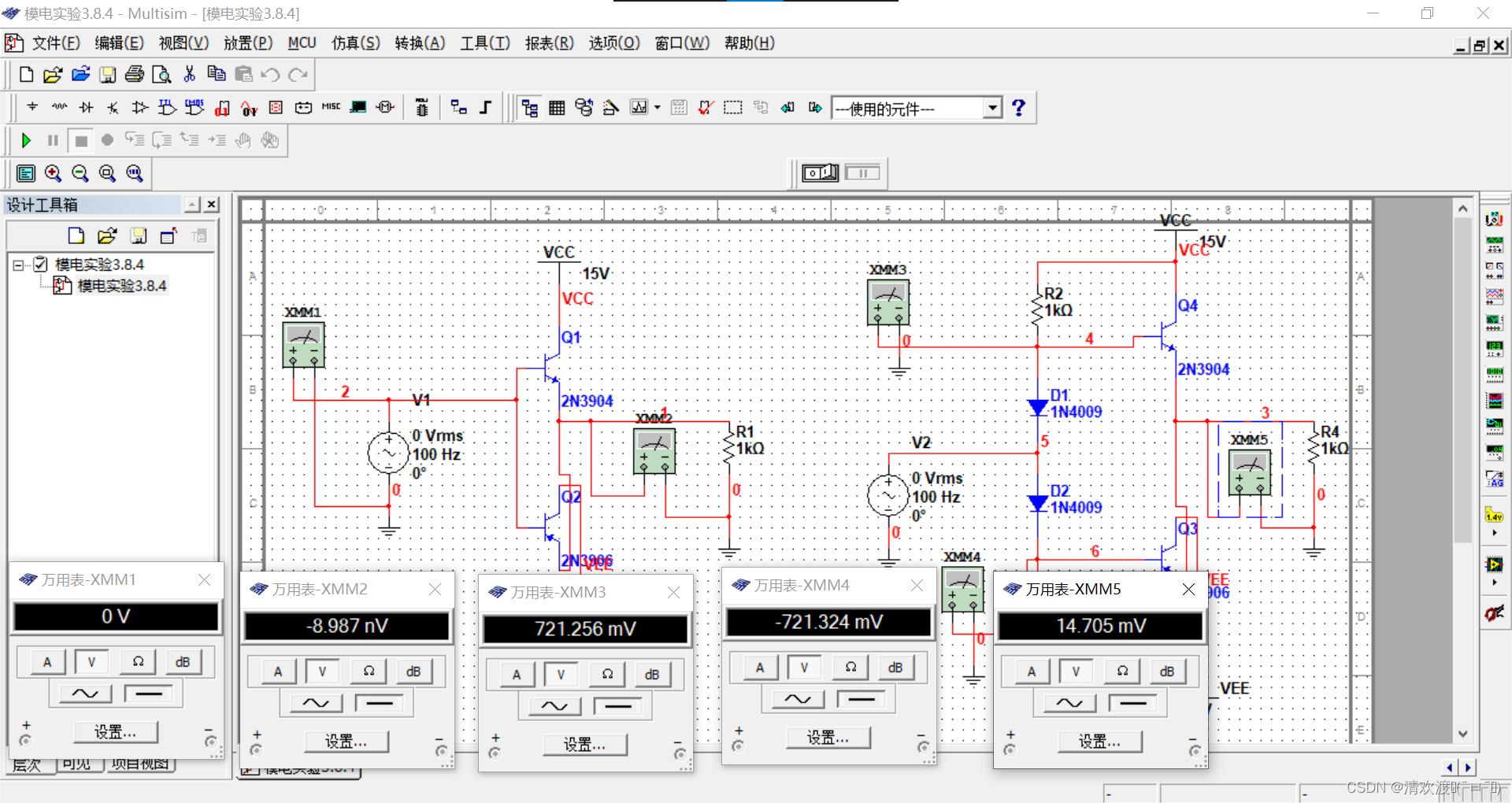Zoom in on the schematic
The height and width of the screenshot is (803, 1512).
pyautogui.click(x=53, y=173)
